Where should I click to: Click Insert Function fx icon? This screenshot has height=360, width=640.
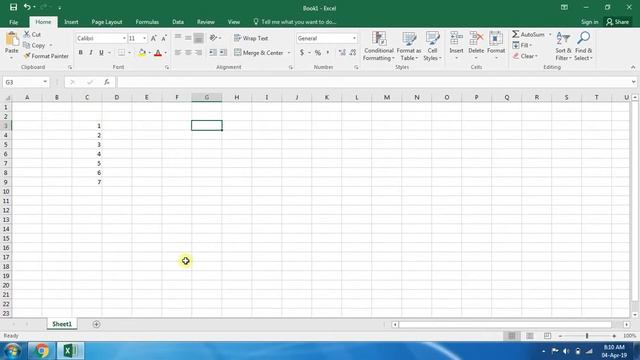pyautogui.click(x=107, y=82)
